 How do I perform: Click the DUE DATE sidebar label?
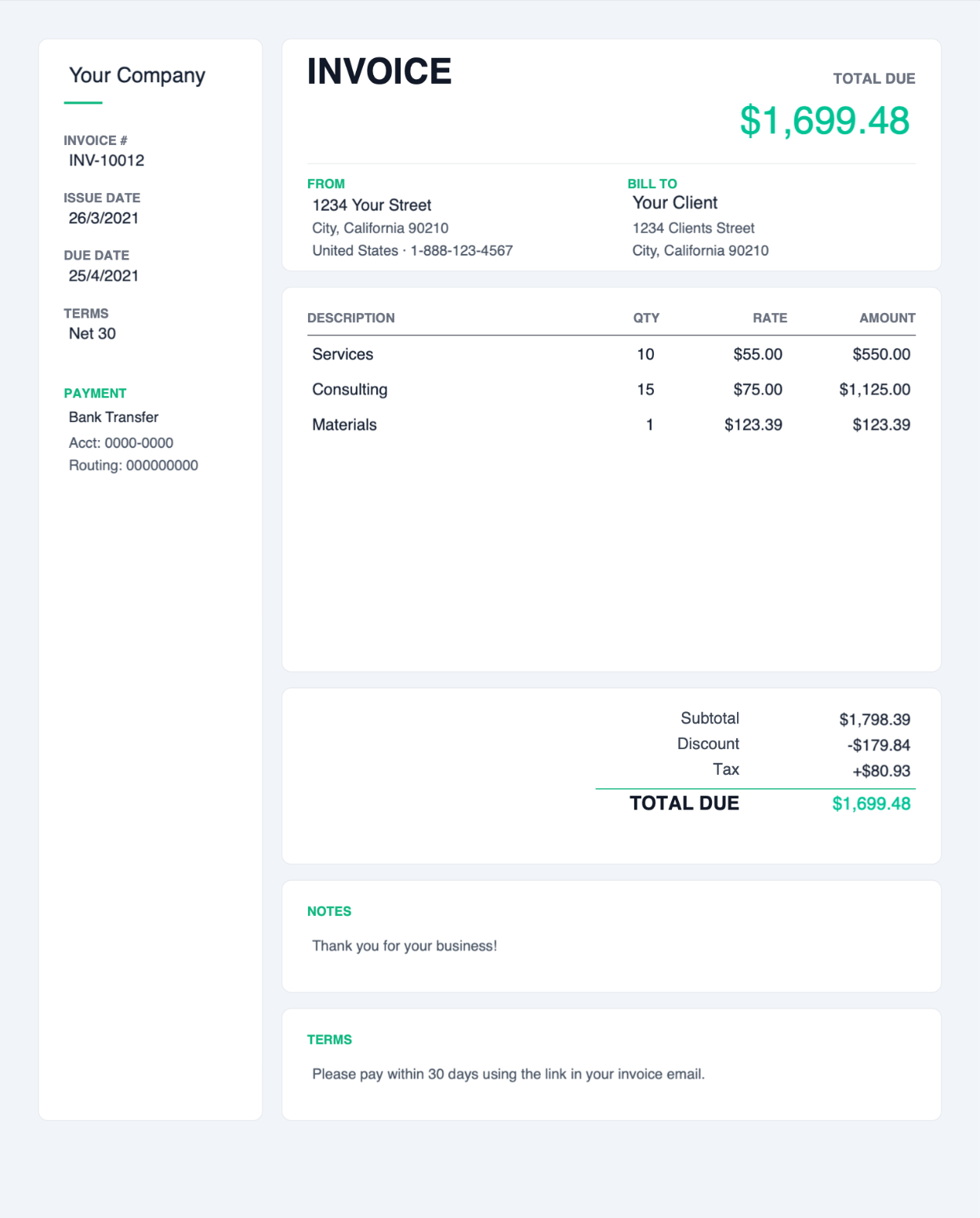[x=96, y=255]
